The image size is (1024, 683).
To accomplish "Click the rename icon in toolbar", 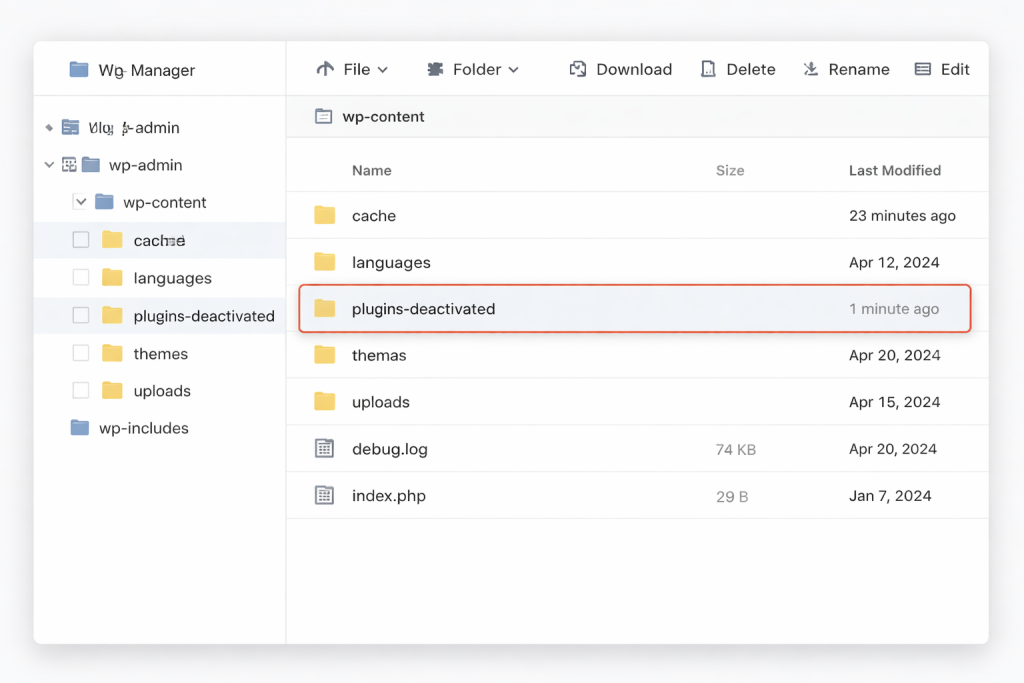I will pos(810,69).
